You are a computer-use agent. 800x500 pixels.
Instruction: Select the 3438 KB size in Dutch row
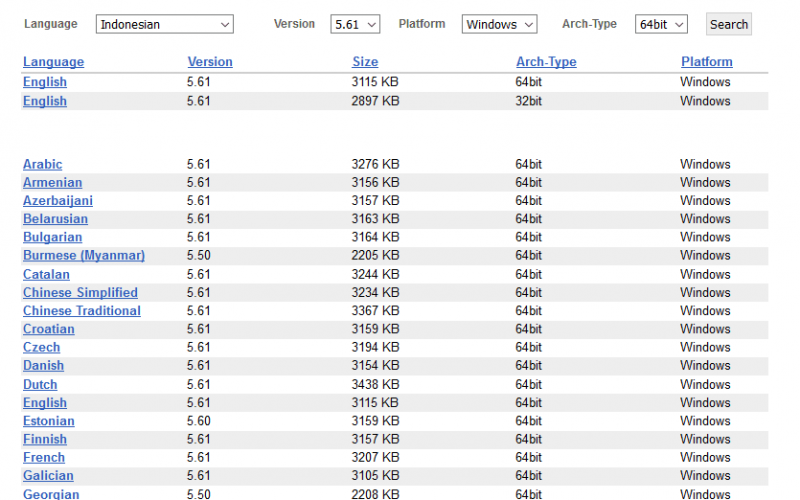pos(375,385)
